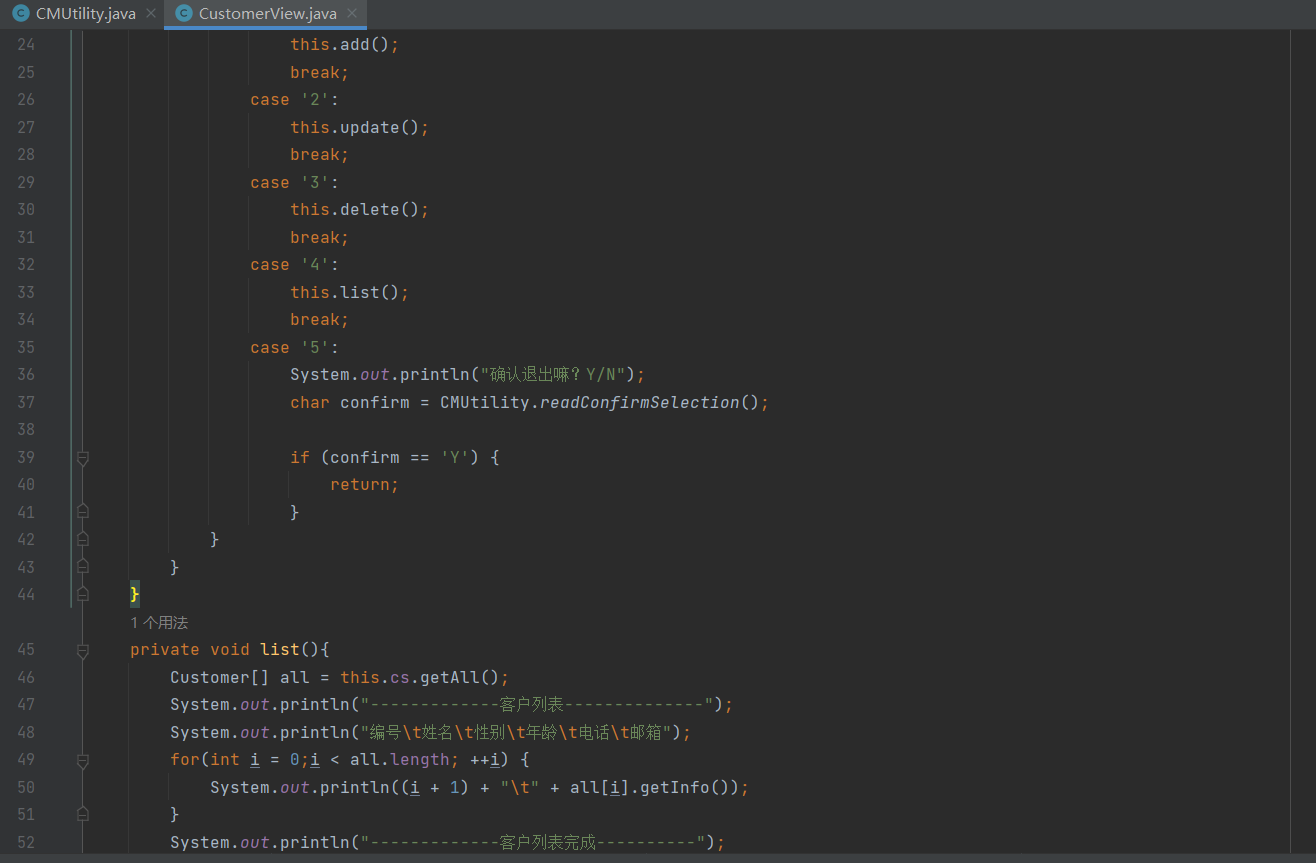Click the class icon on CustomerView.java tab
Image resolution: width=1316 pixels, height=863 pixels.
pos(183,14)
